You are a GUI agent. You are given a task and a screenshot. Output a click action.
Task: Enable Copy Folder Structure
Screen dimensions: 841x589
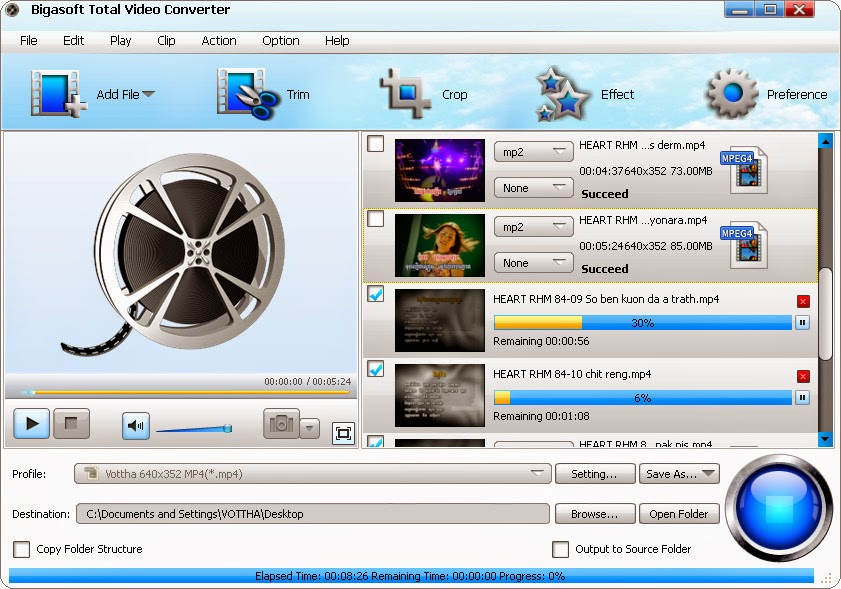tap(21, 549)
